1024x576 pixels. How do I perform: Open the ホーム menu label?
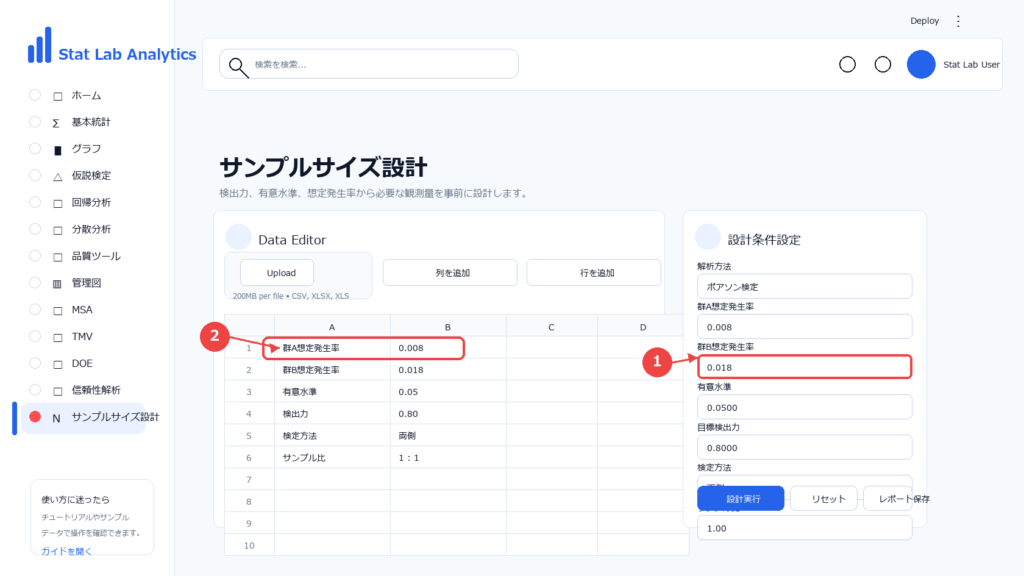click(x=86, y=95)
